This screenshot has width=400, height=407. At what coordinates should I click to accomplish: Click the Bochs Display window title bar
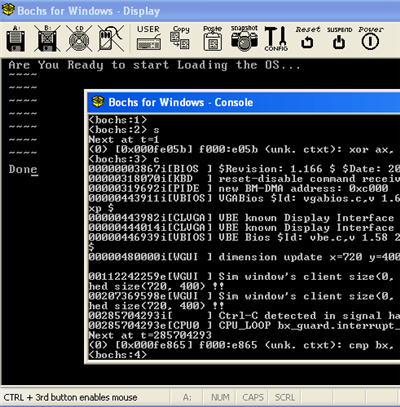tap(200, 11)
